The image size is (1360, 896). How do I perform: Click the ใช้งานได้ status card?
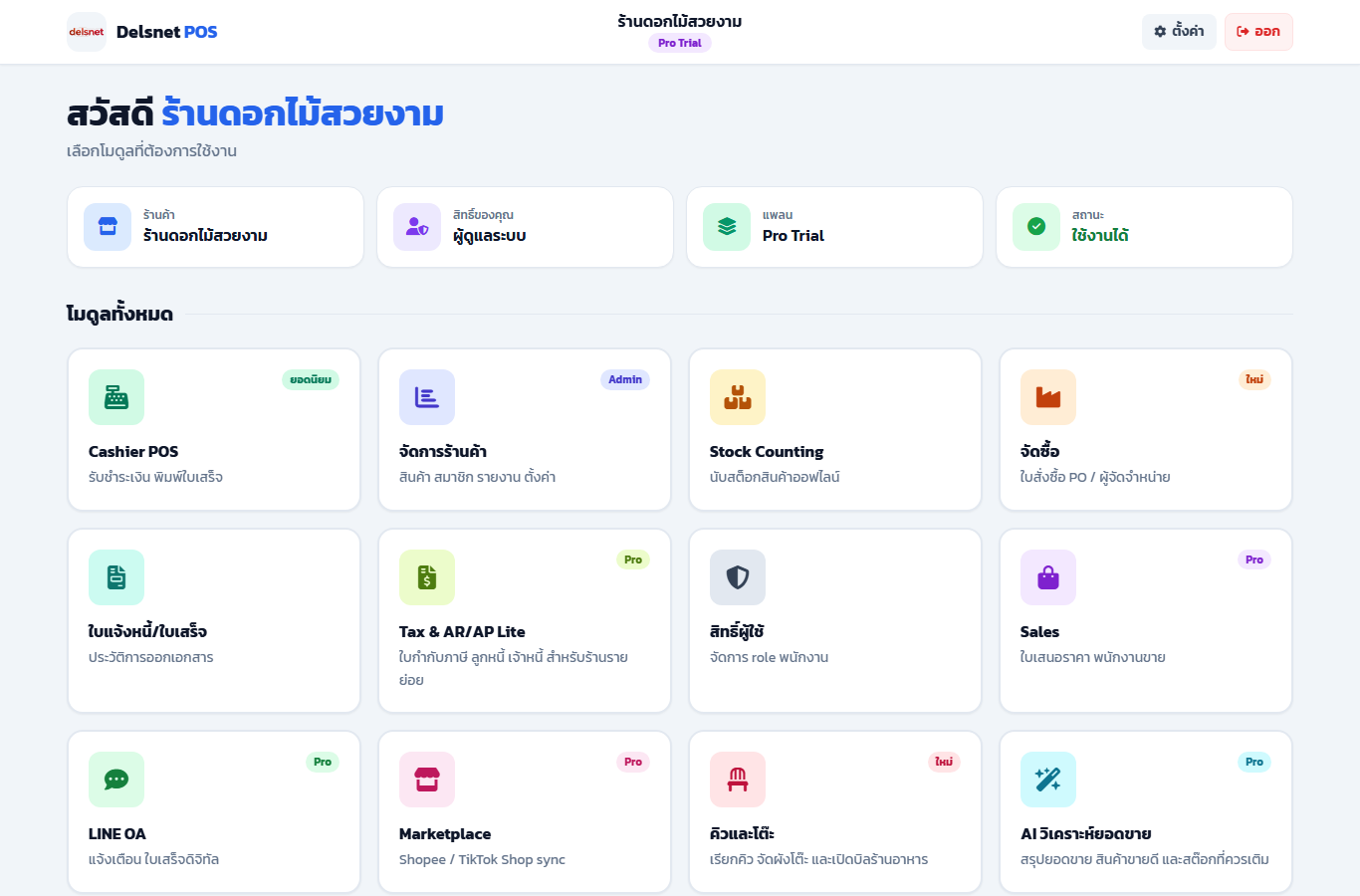(x=1144, y=227)
